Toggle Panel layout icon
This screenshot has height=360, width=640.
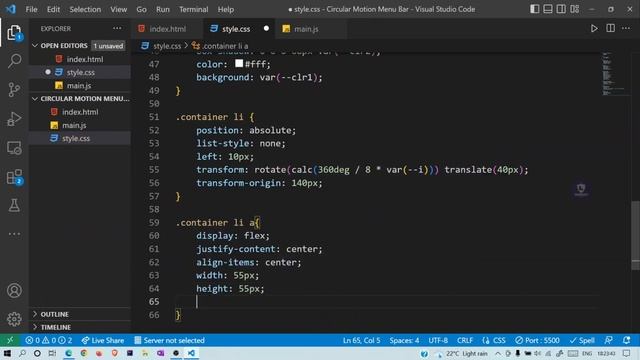click(x=548, y=9)
